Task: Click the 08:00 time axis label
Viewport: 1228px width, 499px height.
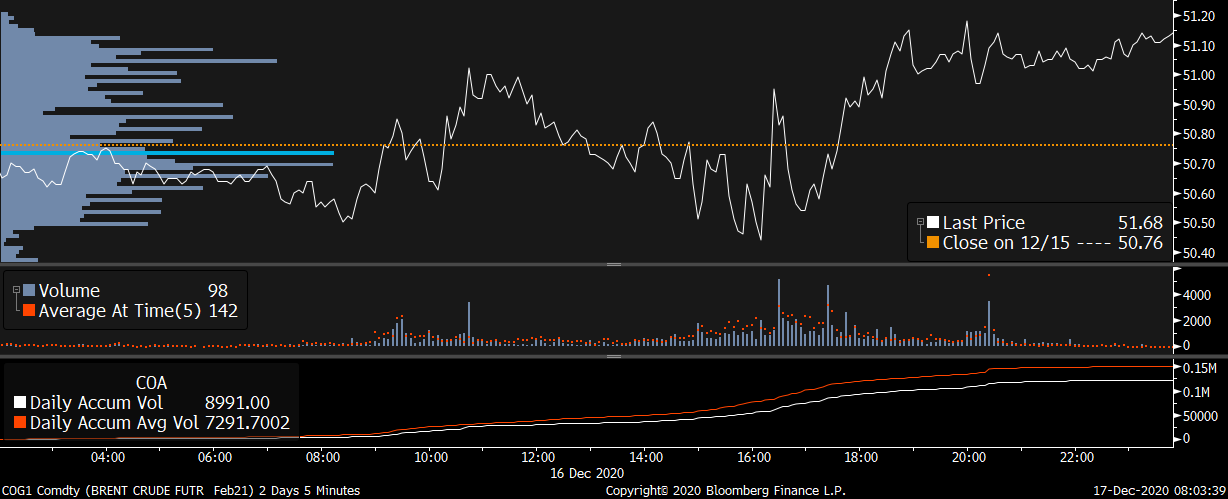Action: 322,458
